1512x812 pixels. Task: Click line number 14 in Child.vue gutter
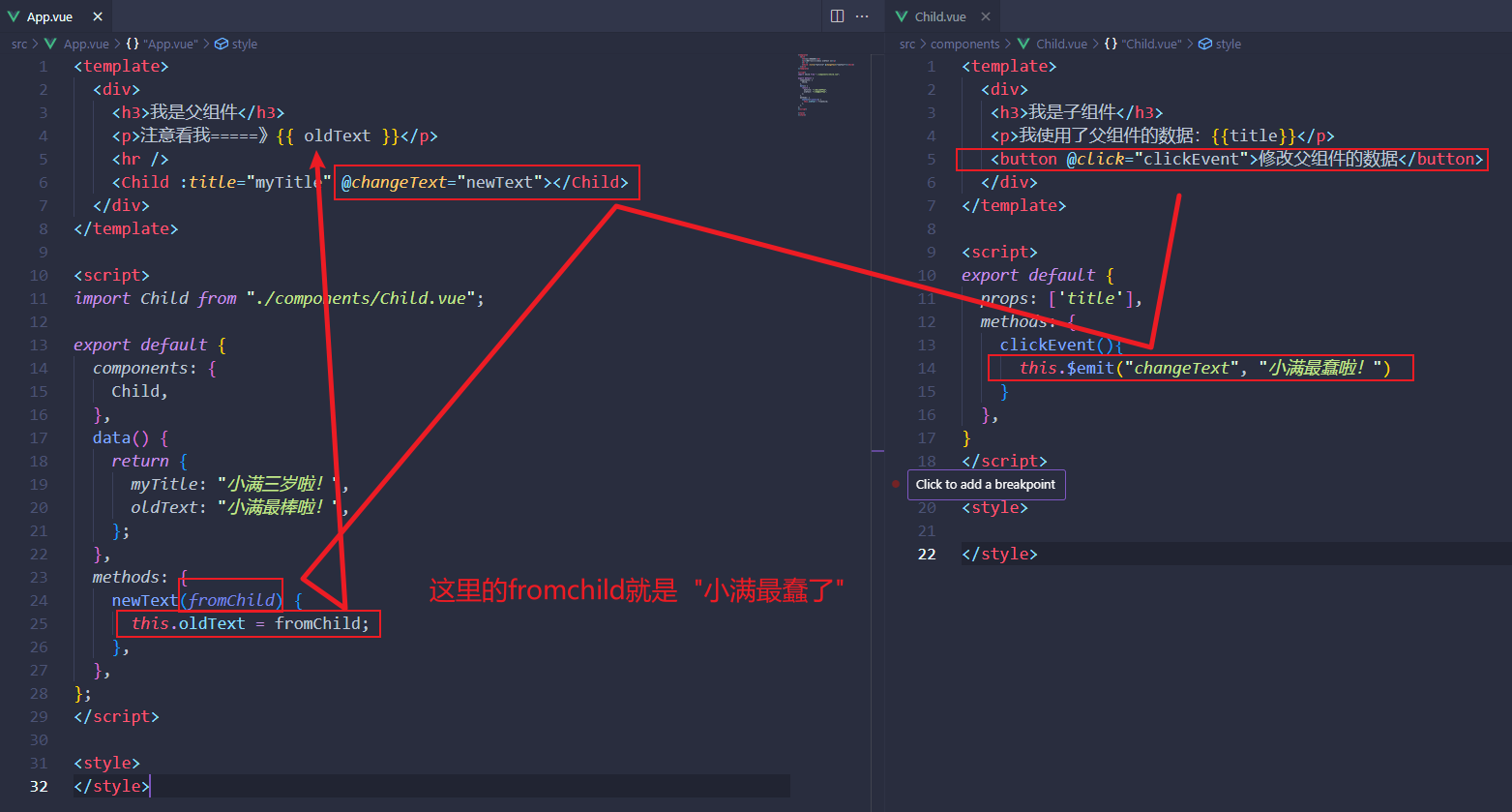coord(927,368)
